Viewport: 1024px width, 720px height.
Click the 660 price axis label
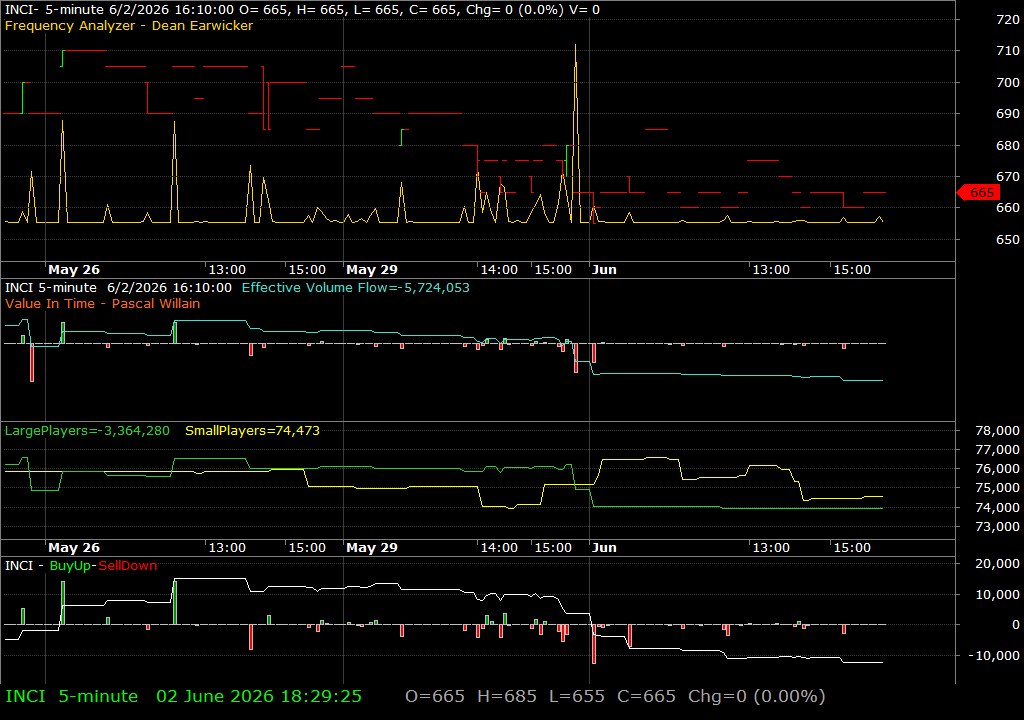(1008, 207)
